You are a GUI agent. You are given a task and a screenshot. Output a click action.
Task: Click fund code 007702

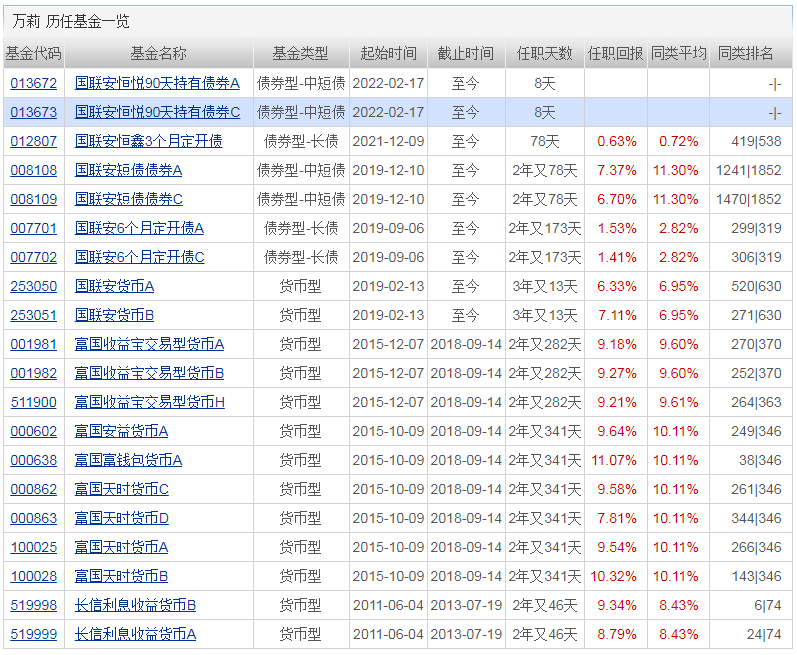pos(33,257)
